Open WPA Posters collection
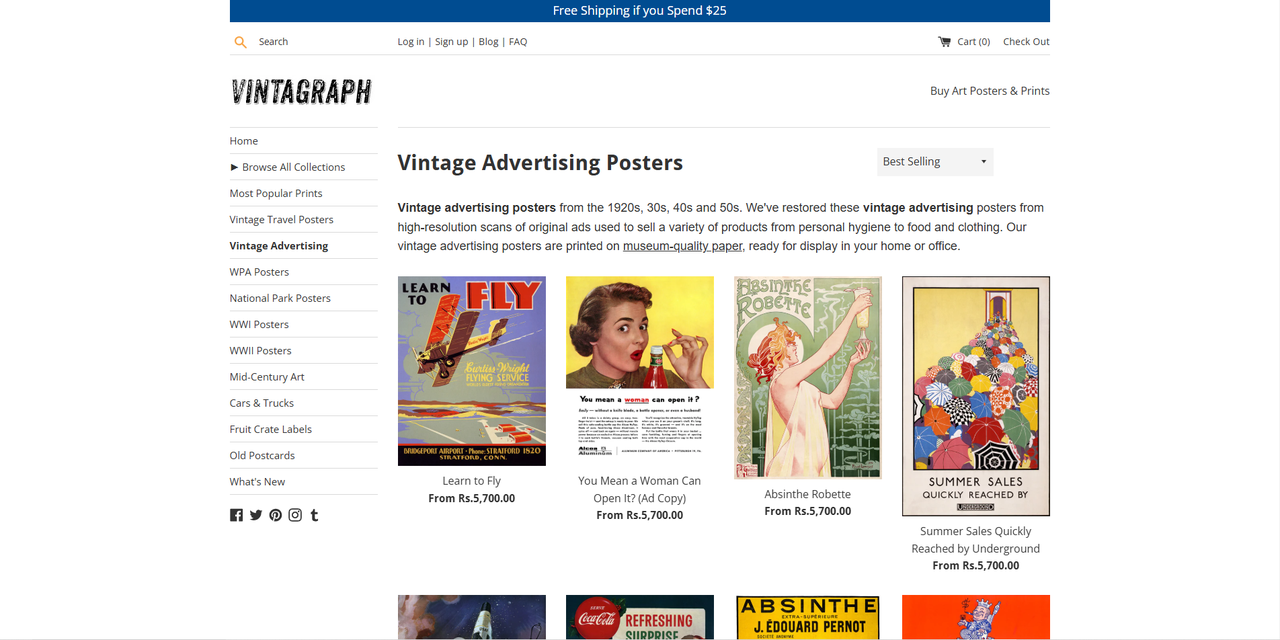The width and height of the screenshot is (1280, 640). (259, 272)
